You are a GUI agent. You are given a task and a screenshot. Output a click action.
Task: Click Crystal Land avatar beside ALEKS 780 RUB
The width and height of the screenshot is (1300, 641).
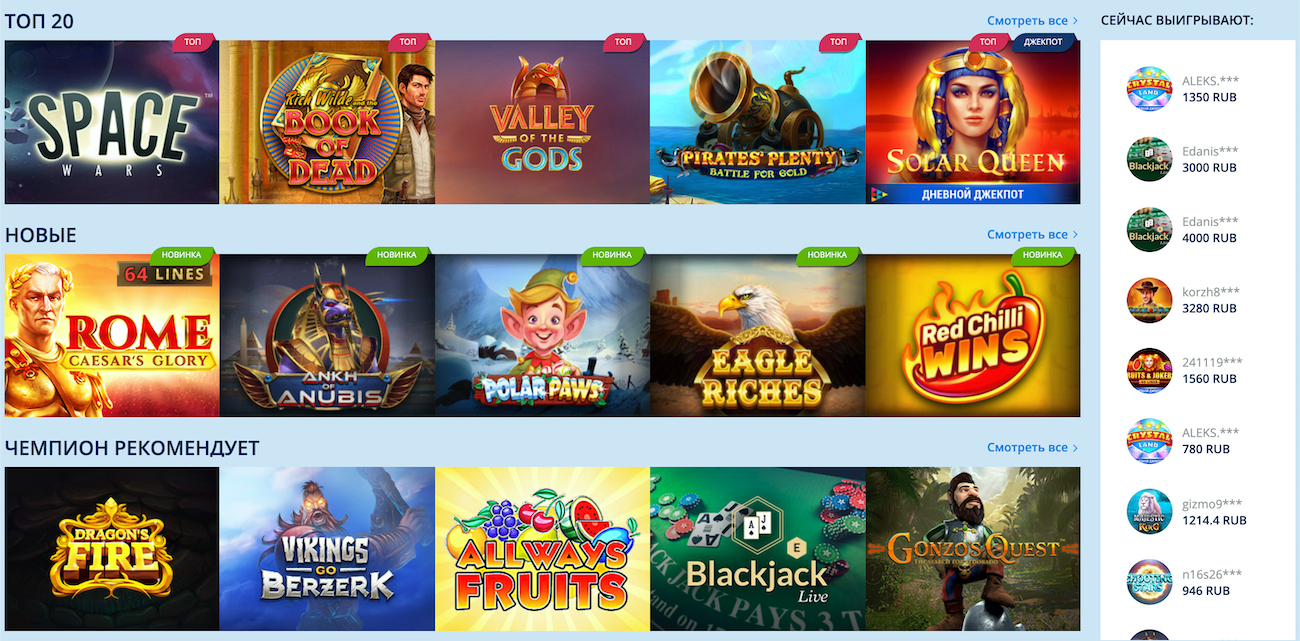[x=1149, y=440]
